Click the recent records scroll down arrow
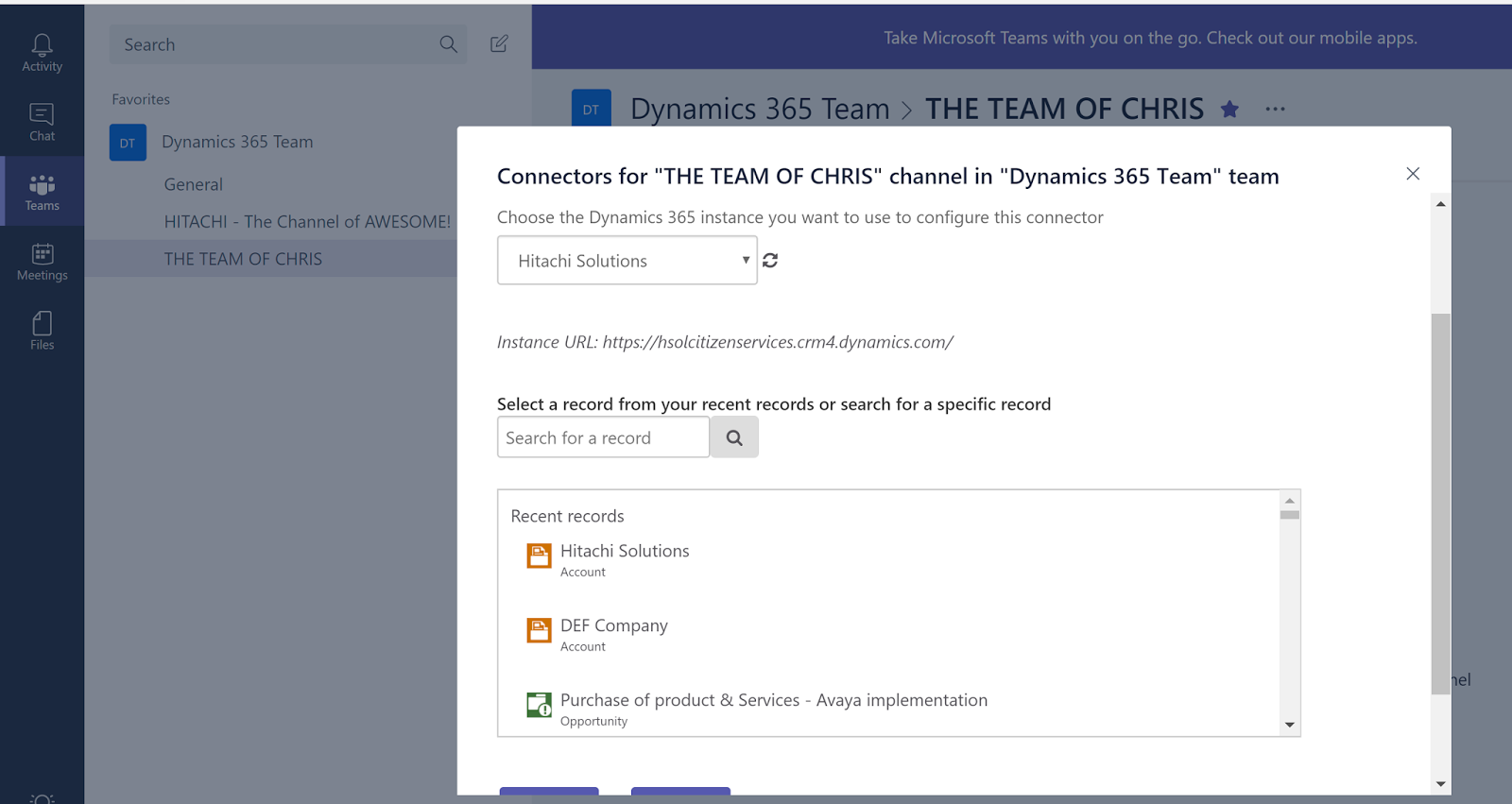Screen dimensions: 1512x804 click(x=1290, y=725)
